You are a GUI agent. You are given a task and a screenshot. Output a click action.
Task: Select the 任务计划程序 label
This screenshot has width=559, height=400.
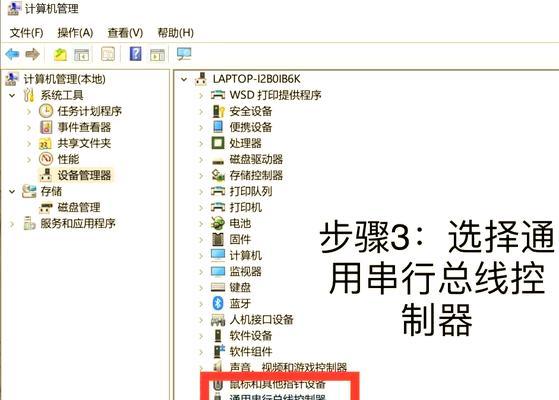[x=89, y=111]
